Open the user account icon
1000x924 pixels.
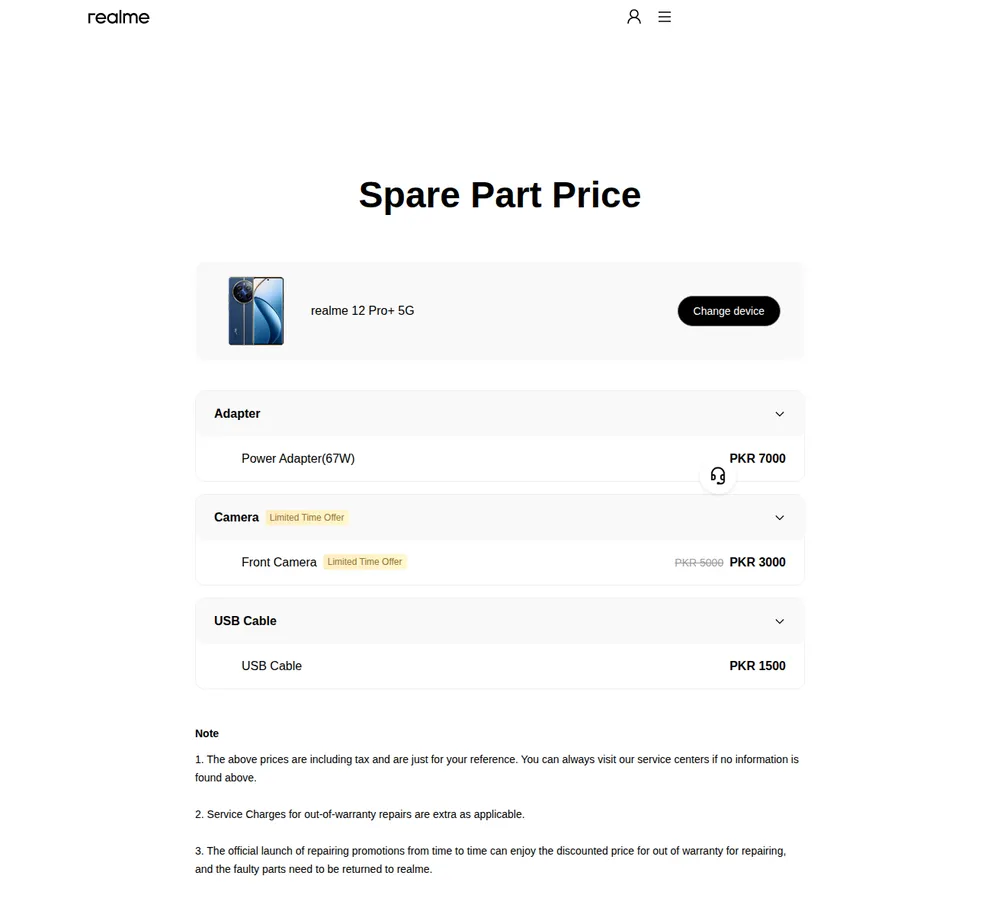[633, 17]
